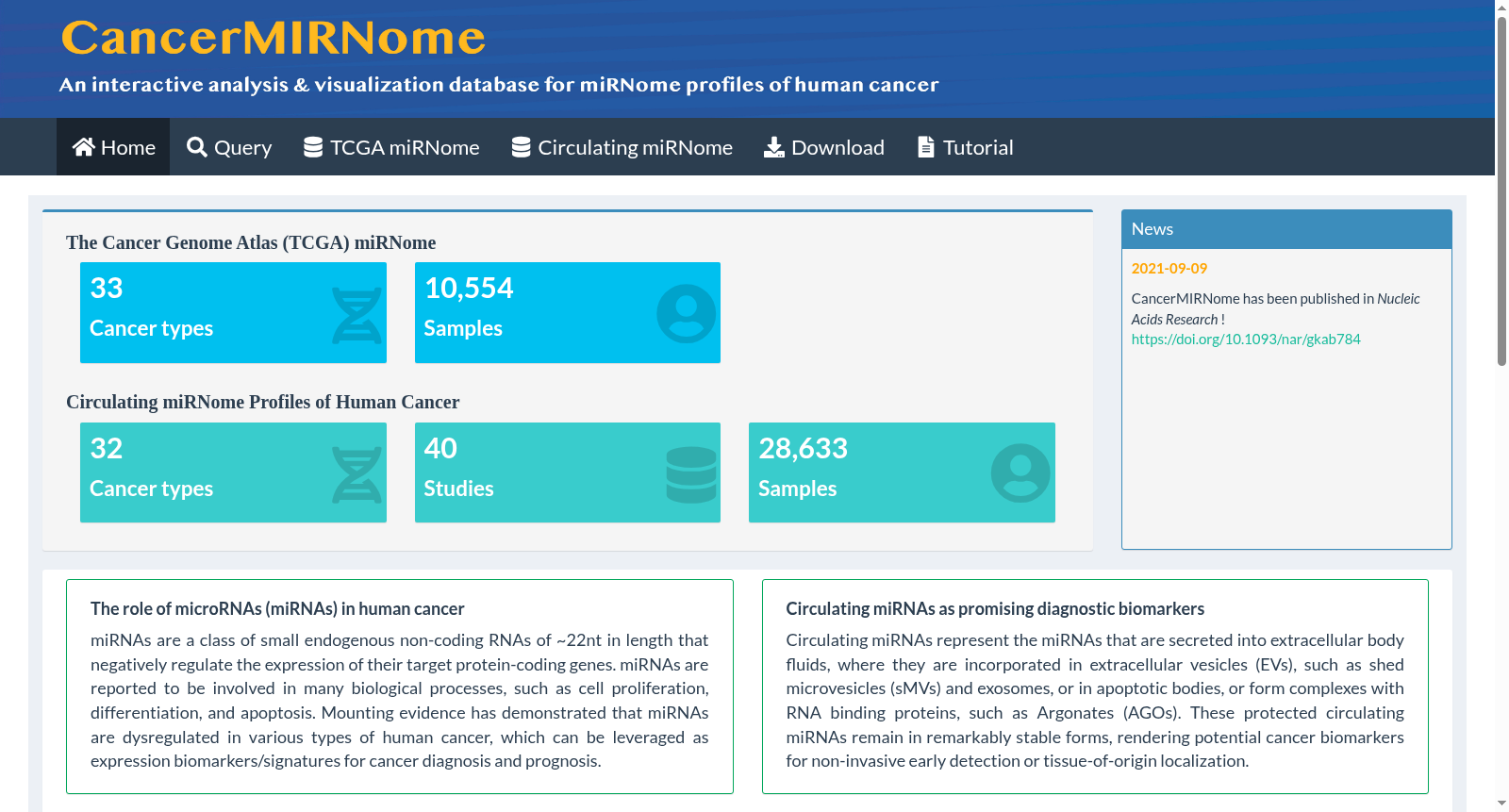This screenshot has height=812, width=1509.
Task: Click the scrollbar up arrow
Action: click(x=1501, y=8)
